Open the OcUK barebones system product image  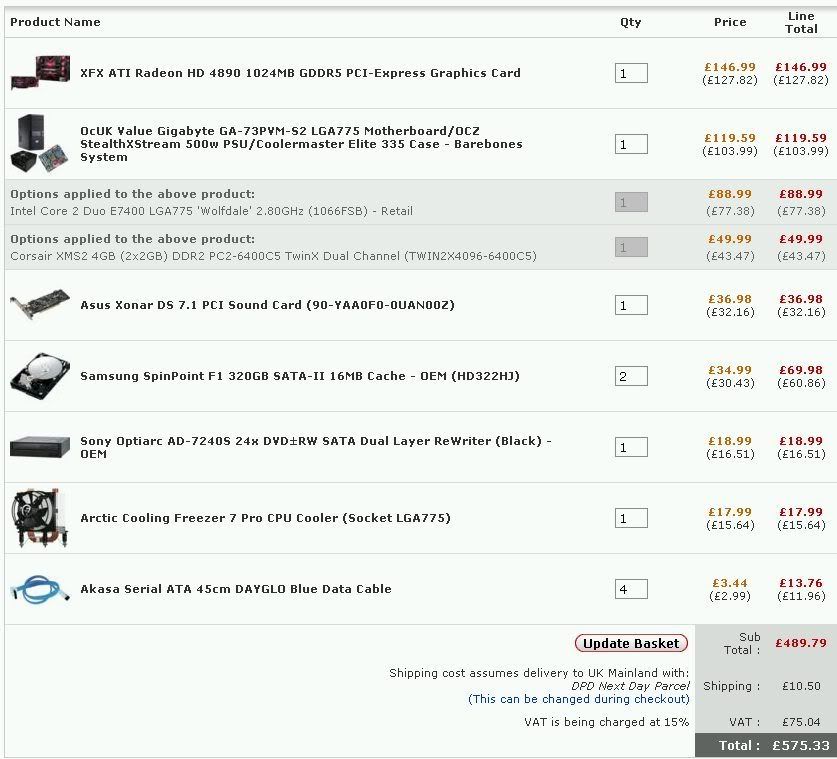pos(40,144)
